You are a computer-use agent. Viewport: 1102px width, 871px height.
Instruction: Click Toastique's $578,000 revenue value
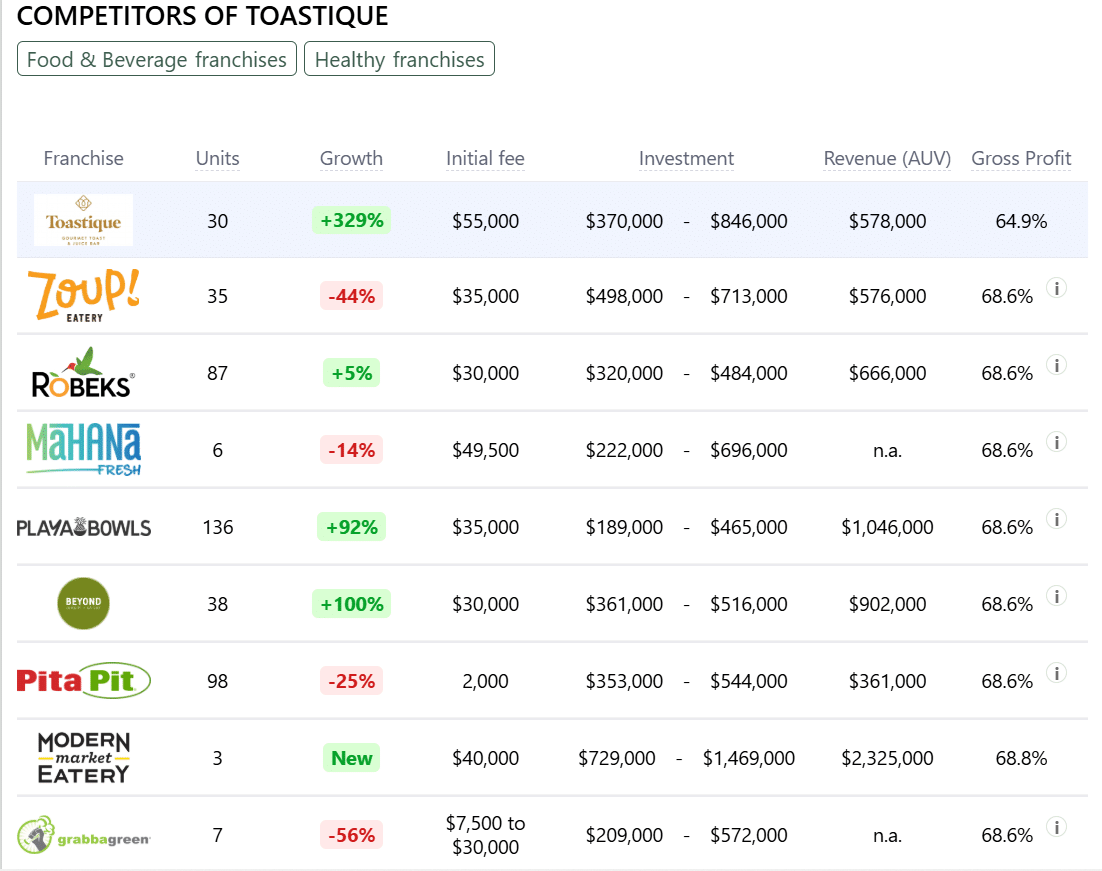click(x=888, y=221)
